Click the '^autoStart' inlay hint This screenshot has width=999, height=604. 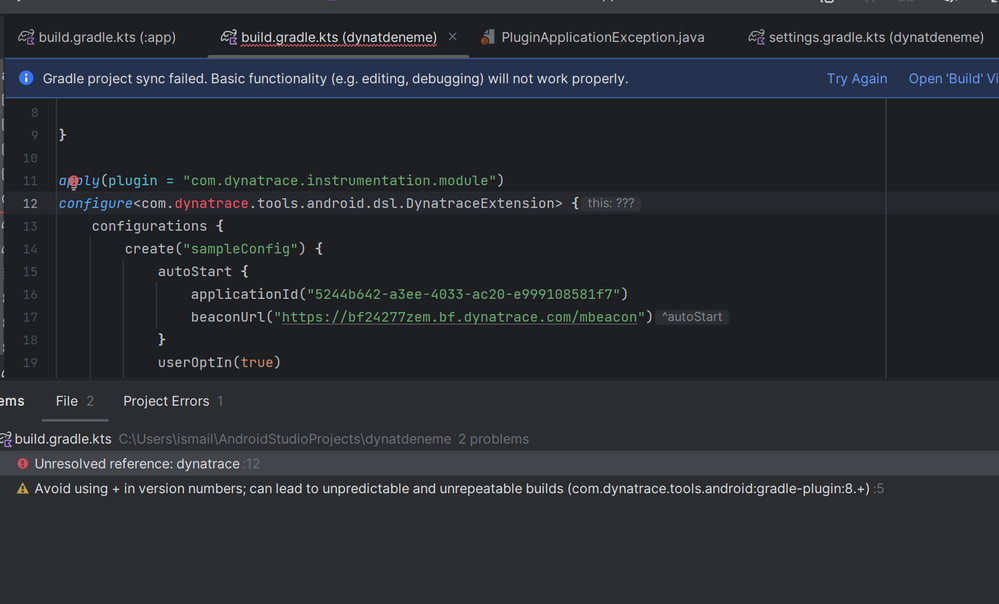(692, 317)
